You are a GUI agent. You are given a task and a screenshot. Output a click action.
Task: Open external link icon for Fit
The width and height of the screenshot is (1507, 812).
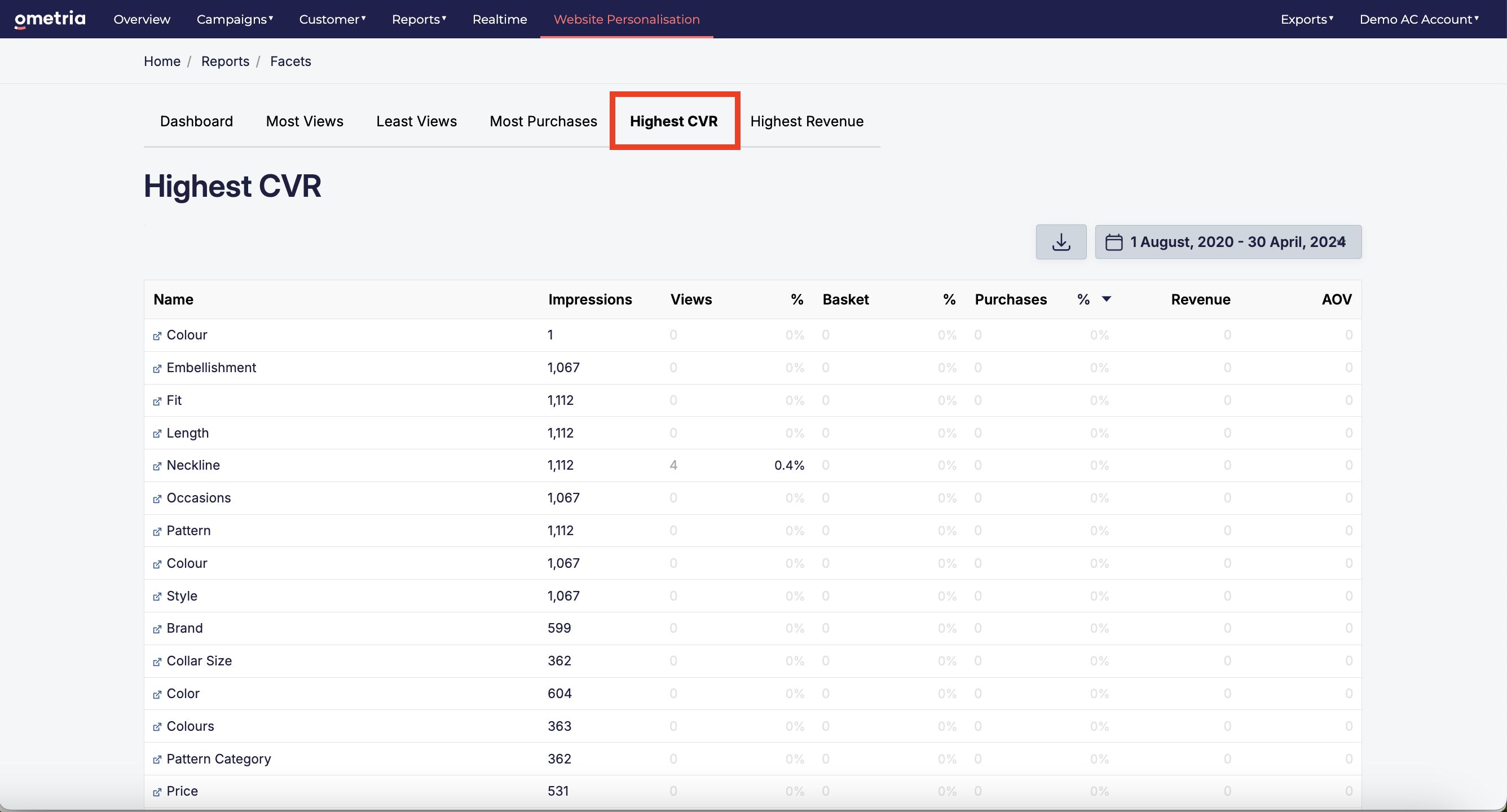(x=157, y=401)
